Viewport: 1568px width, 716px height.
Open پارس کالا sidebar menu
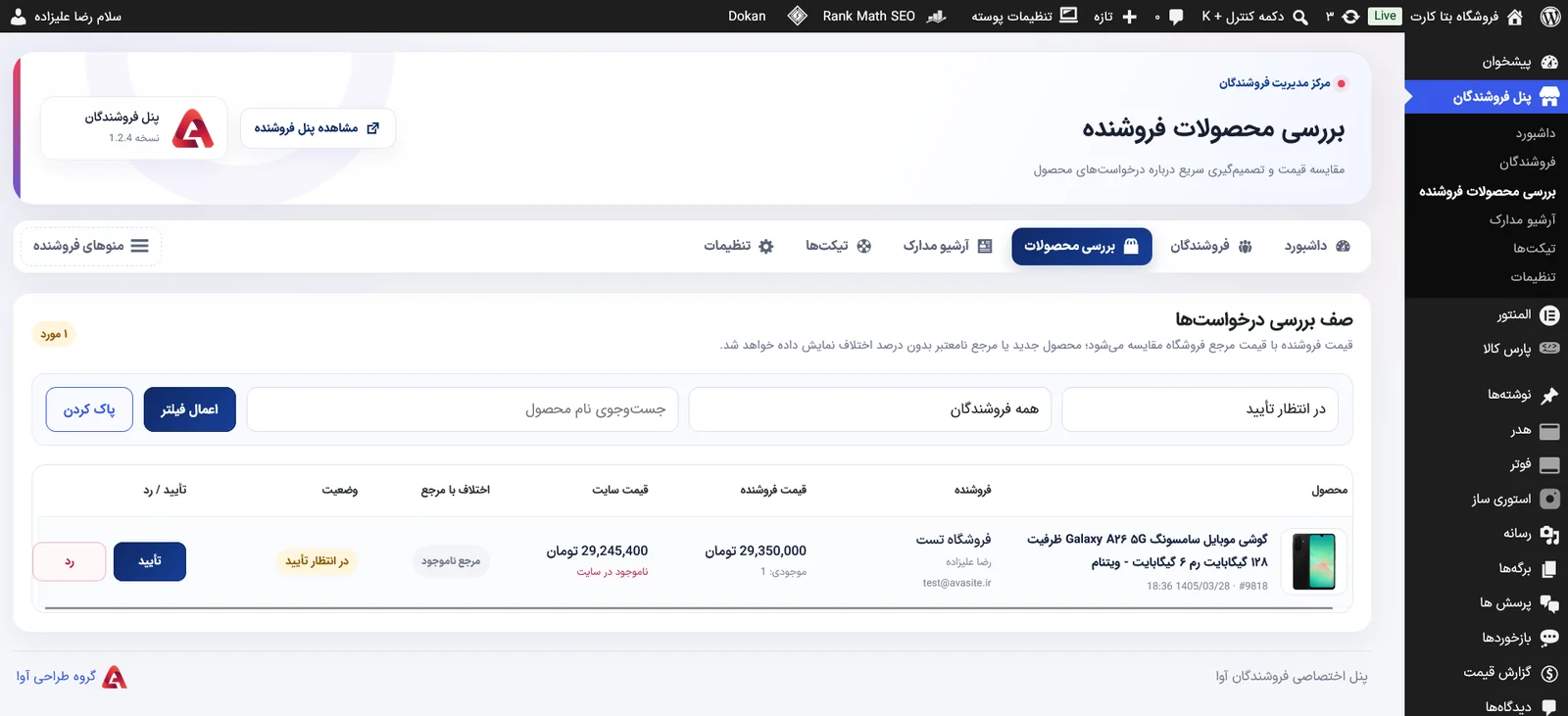coord(1487,349)
